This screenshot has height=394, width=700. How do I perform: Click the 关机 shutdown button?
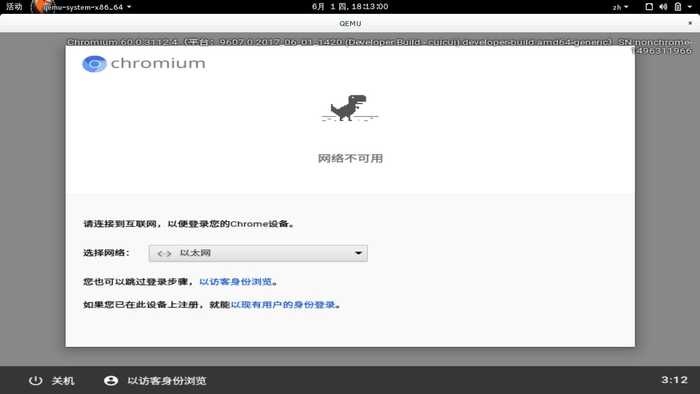pyautogui.click(x=52, y=381)
